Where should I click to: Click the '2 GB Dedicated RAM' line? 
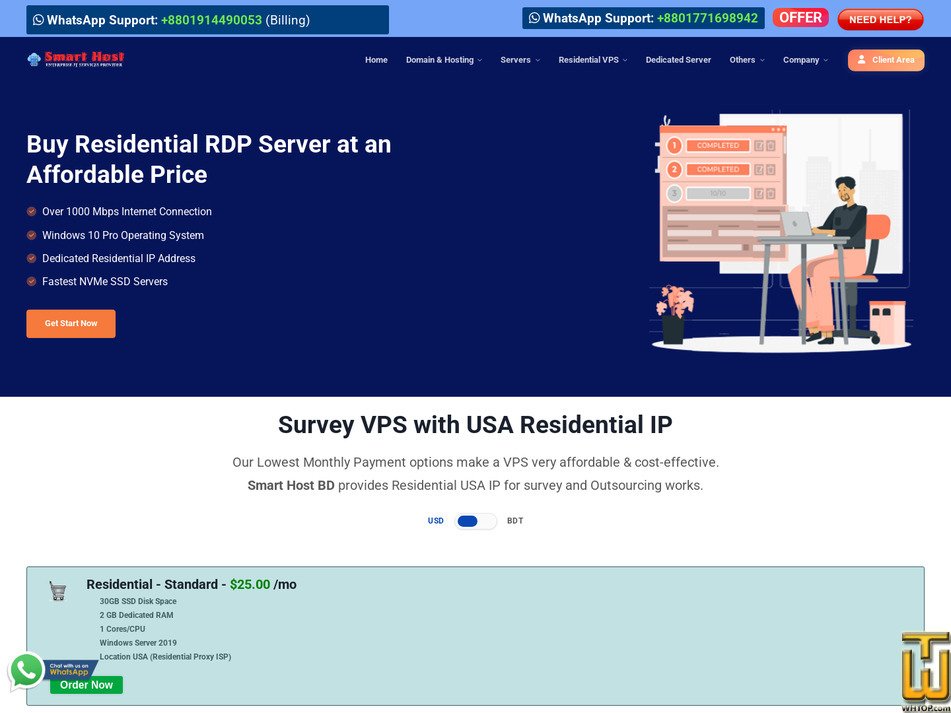(x=136, y=615)
